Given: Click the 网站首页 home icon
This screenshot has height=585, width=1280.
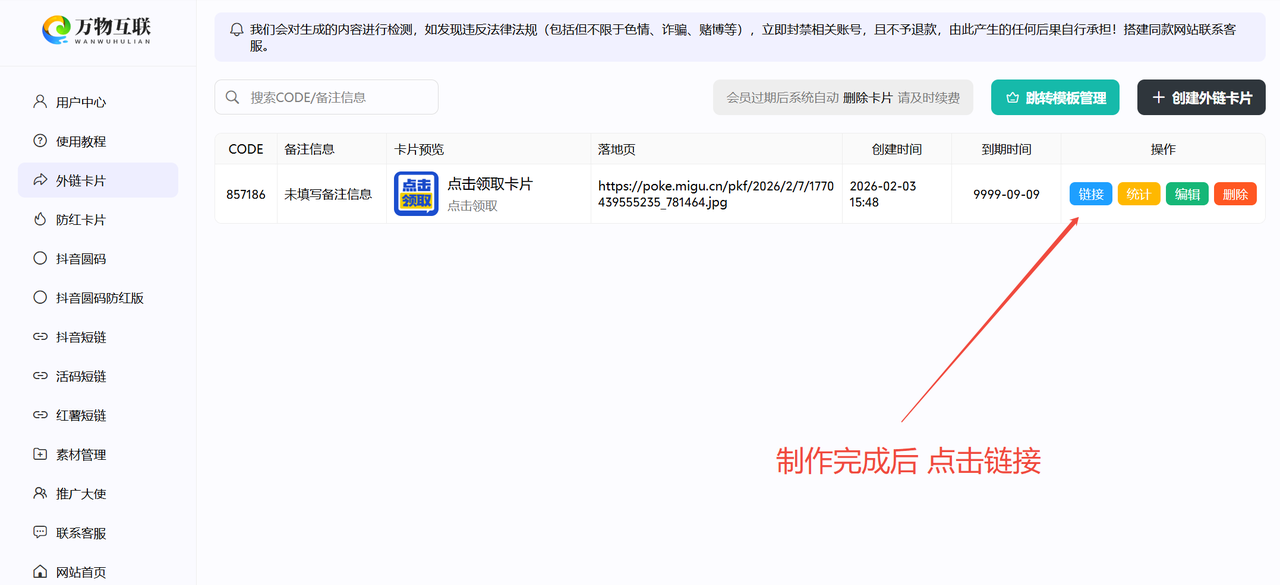Looking at the screenshot, I should [x=40, y=572].
